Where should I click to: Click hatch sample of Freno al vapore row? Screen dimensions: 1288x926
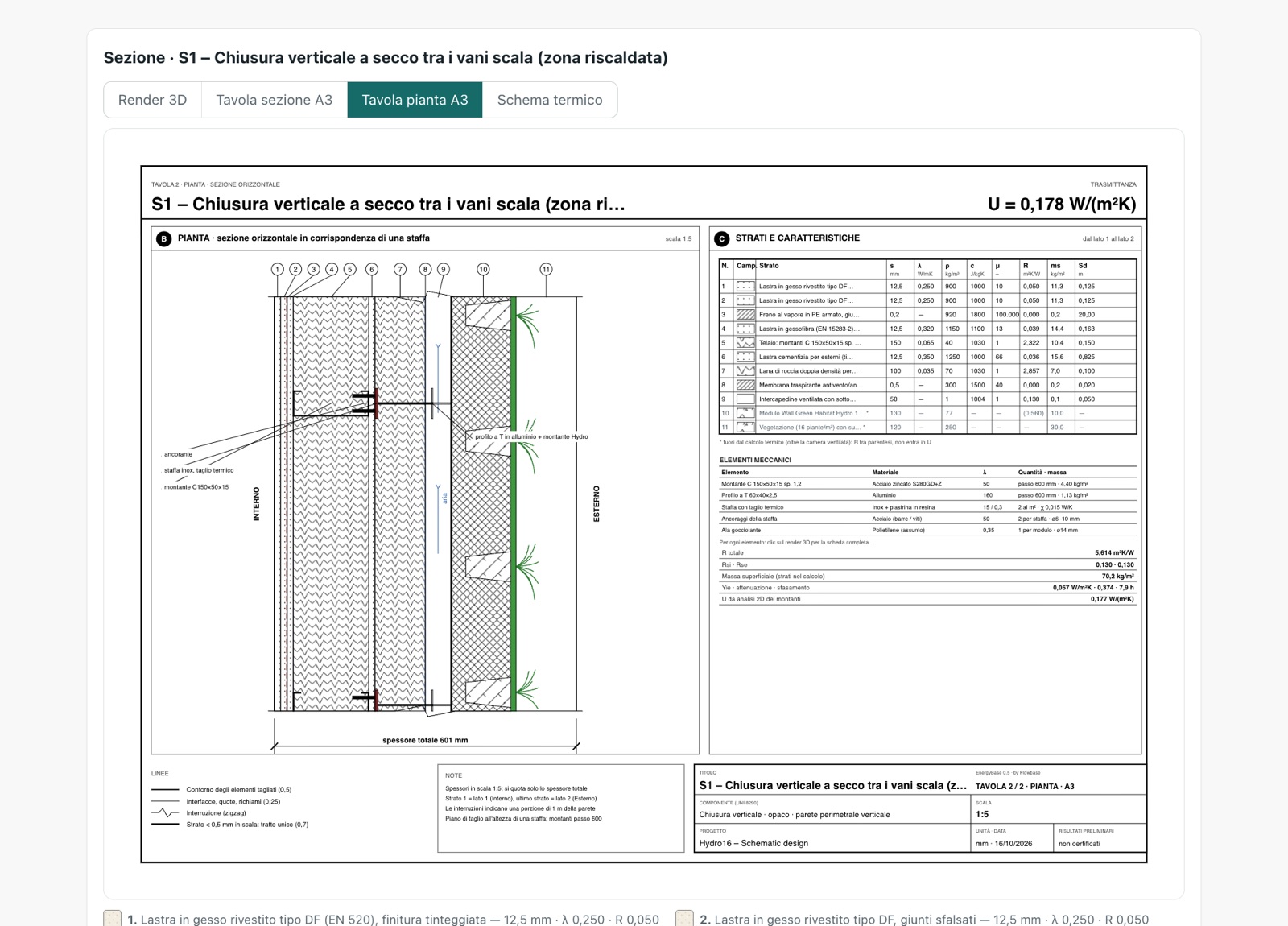(745, 315)
